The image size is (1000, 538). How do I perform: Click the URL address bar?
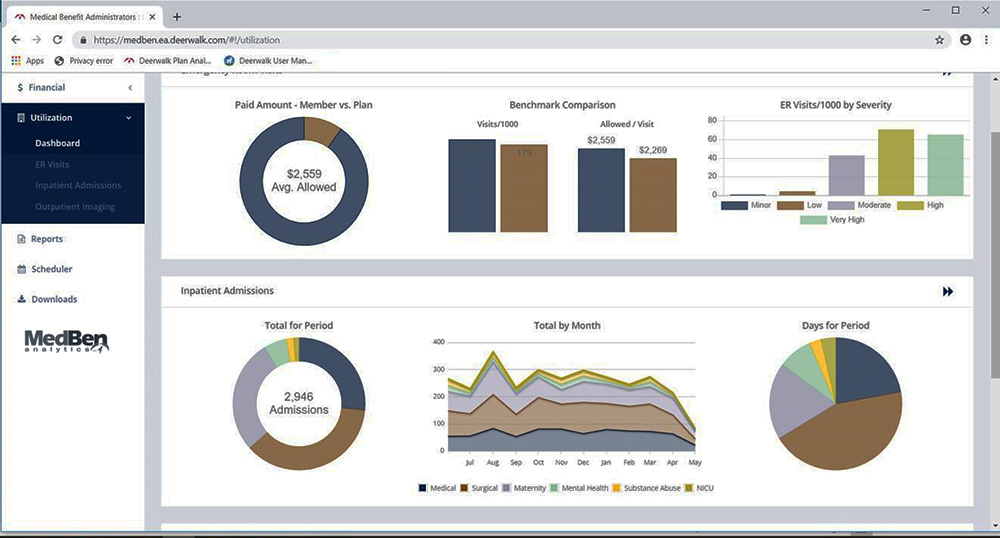coord(500,40)
